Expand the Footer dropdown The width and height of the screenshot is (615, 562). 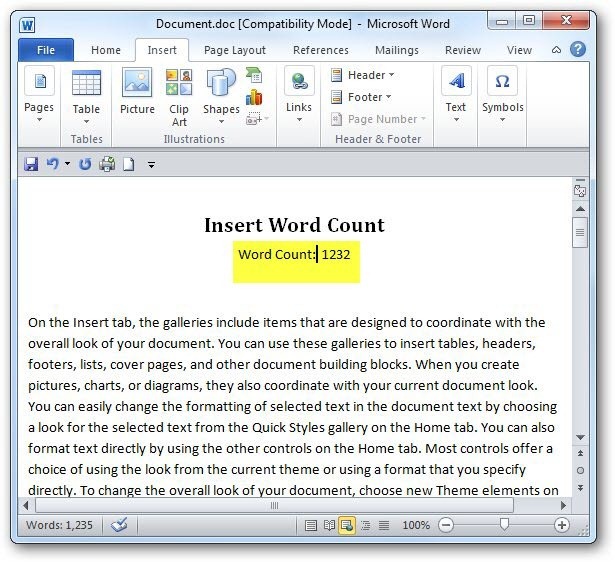pos(388,96)
